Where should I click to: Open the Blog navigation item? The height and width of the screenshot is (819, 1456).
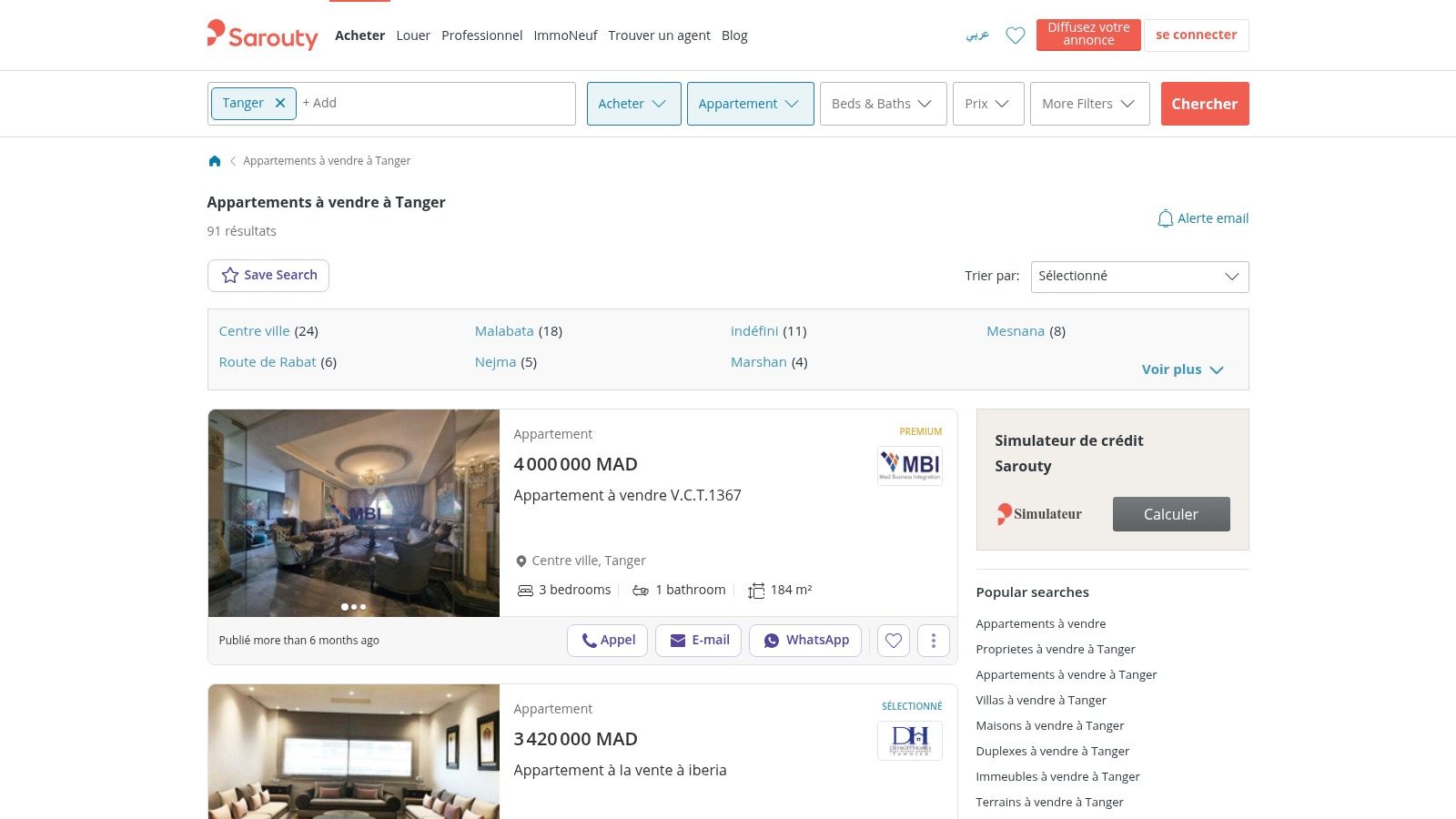(734, 35)
